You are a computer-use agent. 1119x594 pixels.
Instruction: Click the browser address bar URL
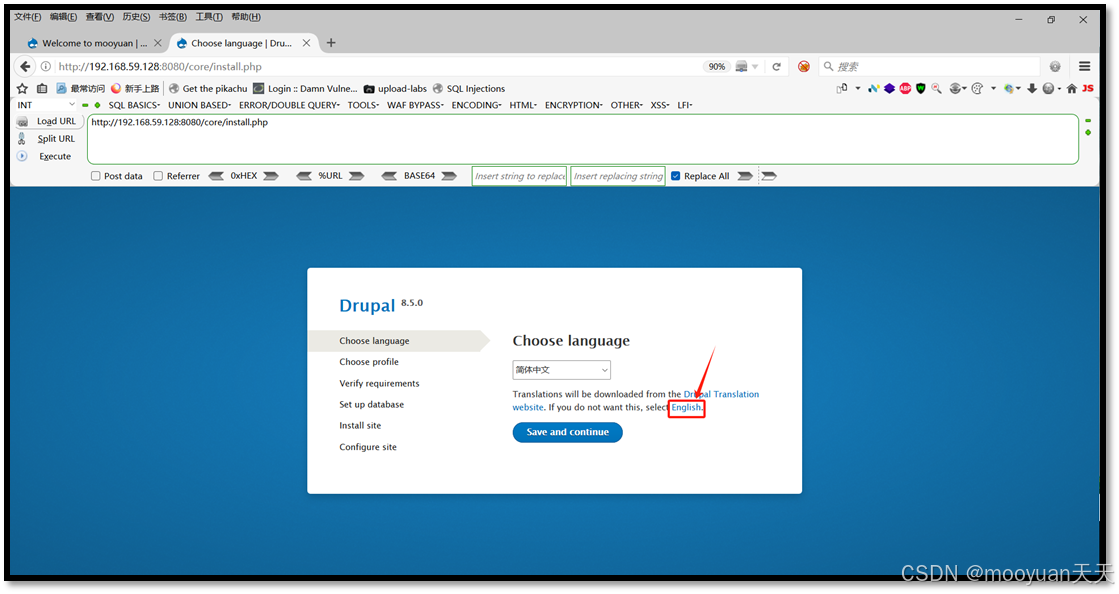click(160, 66)
